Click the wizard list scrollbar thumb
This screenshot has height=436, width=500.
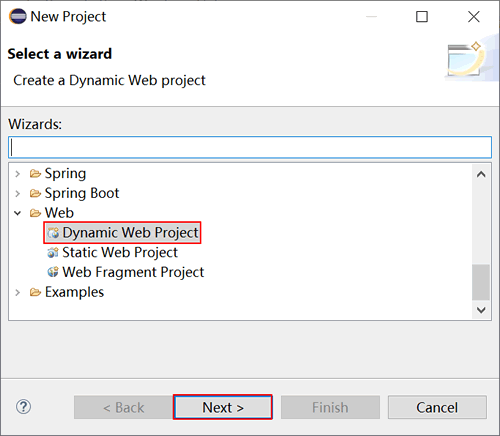coord(481,282)
